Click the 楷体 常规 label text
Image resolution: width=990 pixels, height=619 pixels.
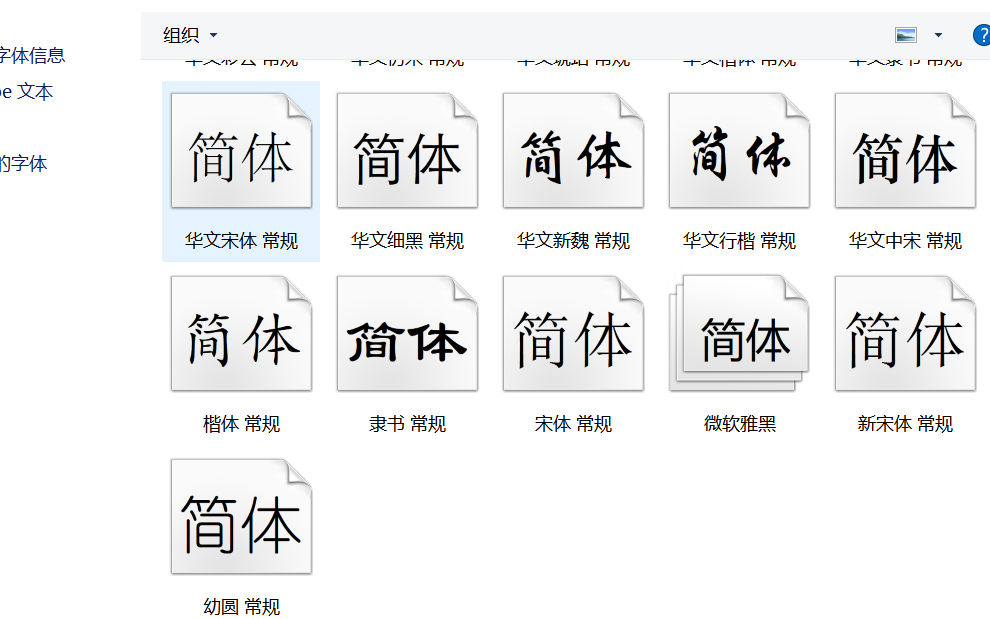pyautogui.click(x=241, y=424)
